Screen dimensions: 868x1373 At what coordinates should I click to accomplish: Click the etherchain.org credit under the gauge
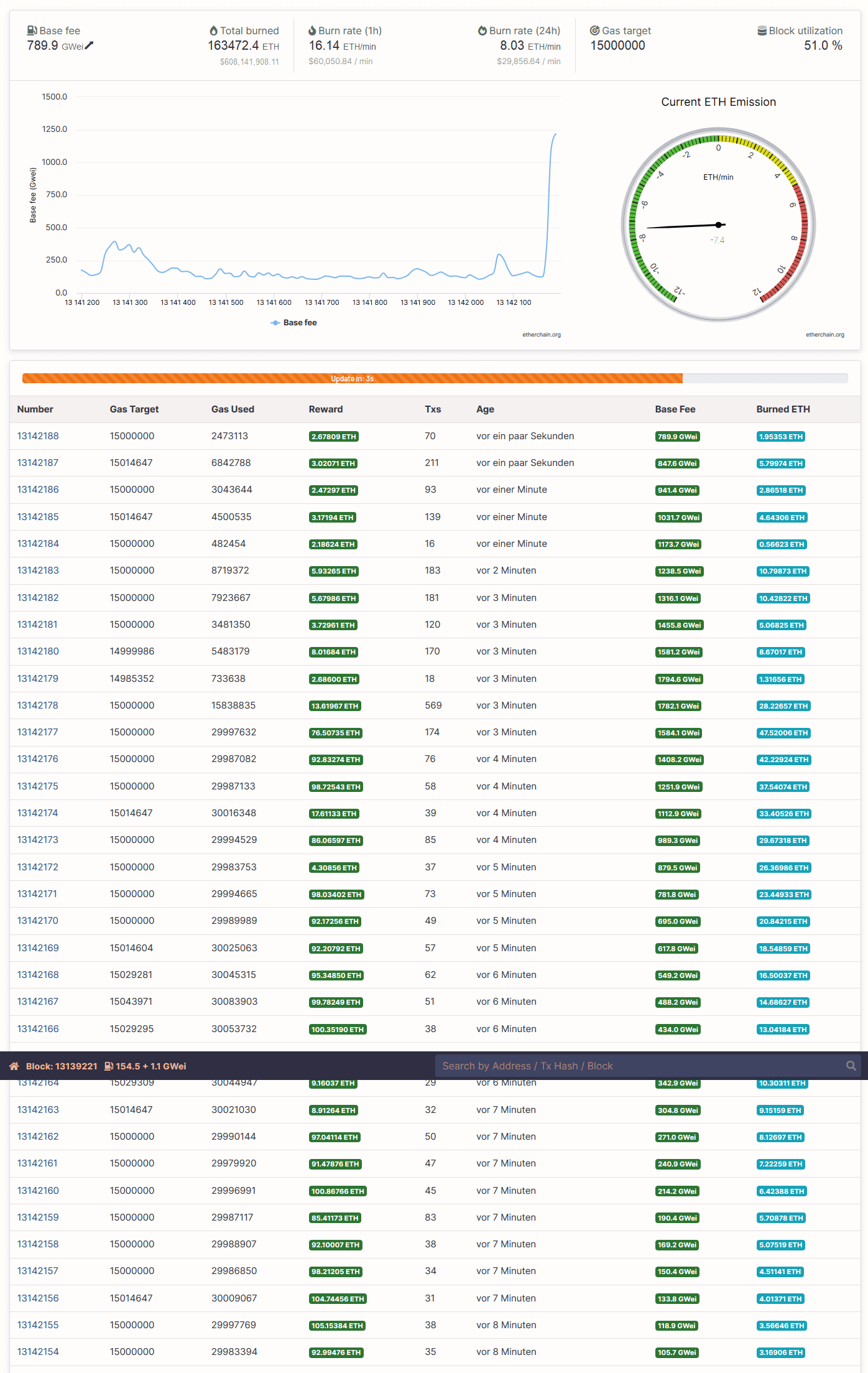tap(825, 335)
